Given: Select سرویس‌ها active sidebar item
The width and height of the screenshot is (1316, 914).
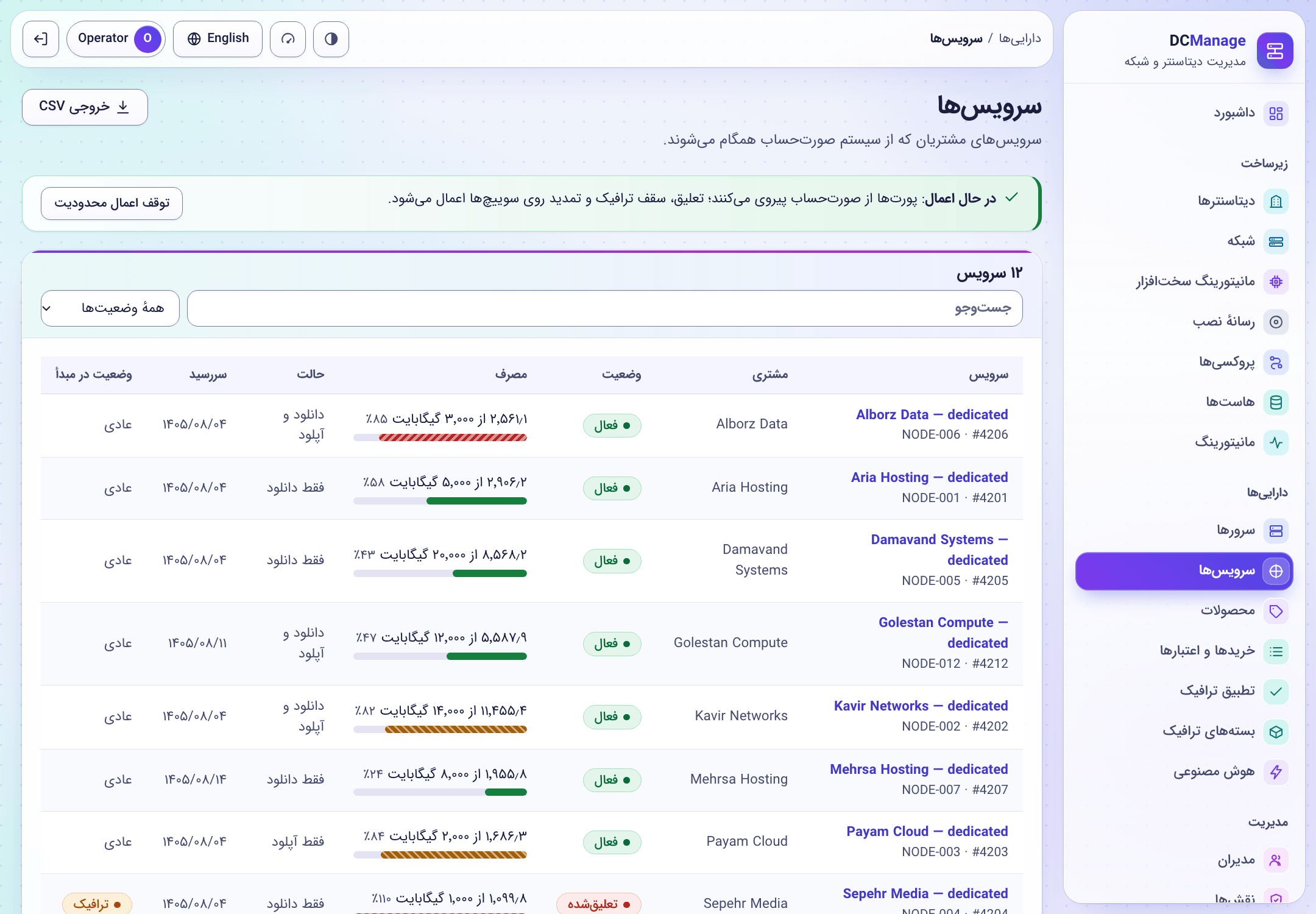Looking at the screenshot, I should pos(1184,571).
